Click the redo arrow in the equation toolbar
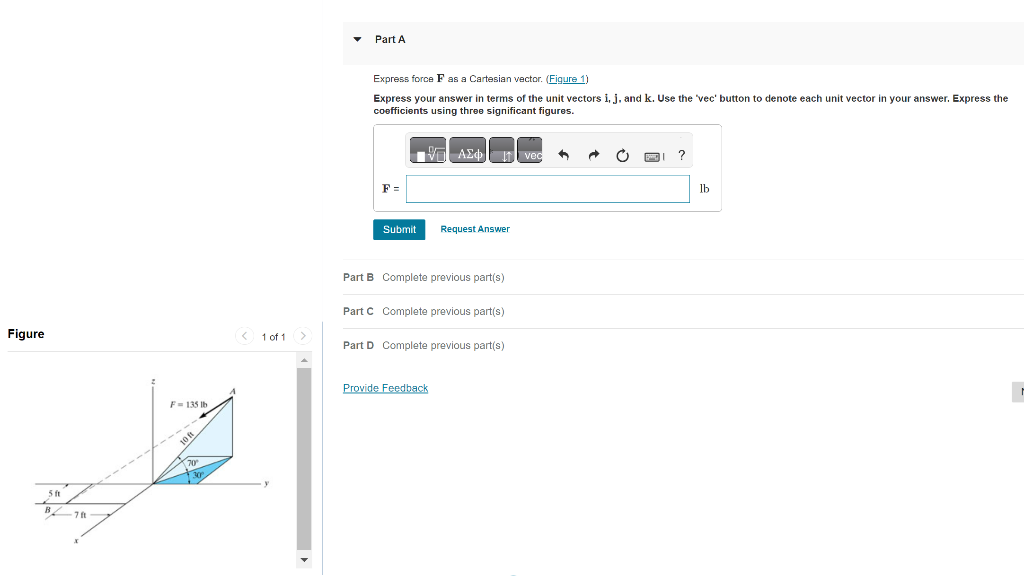 coord(593,153)
